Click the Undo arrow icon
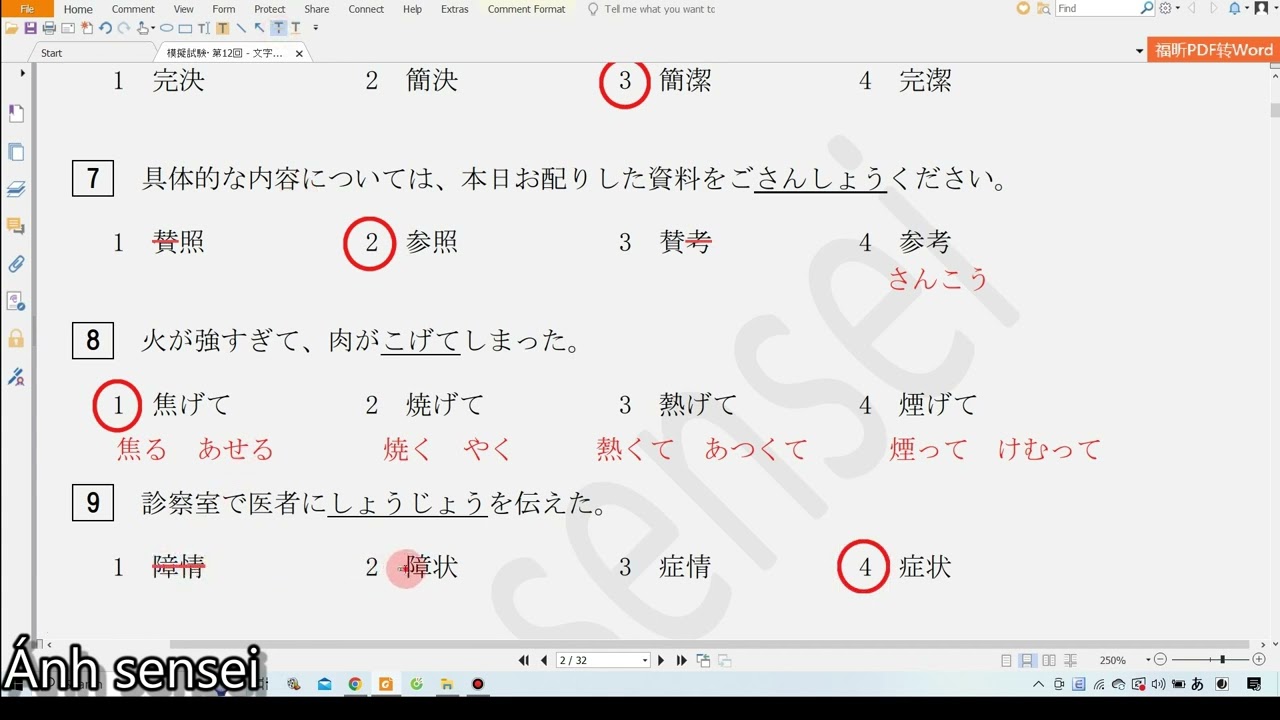 (105, 28)
